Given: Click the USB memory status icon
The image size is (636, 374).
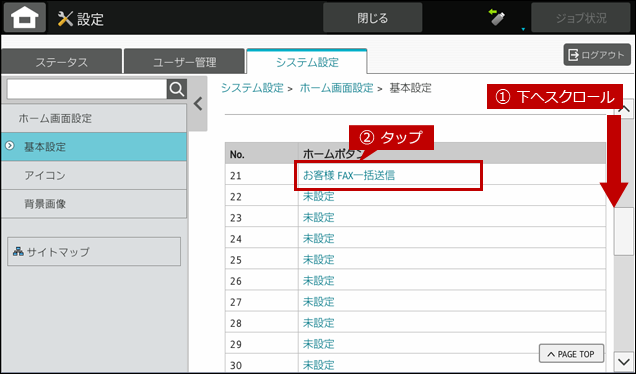Looking at the screenshot, I should tap(497, 17).
